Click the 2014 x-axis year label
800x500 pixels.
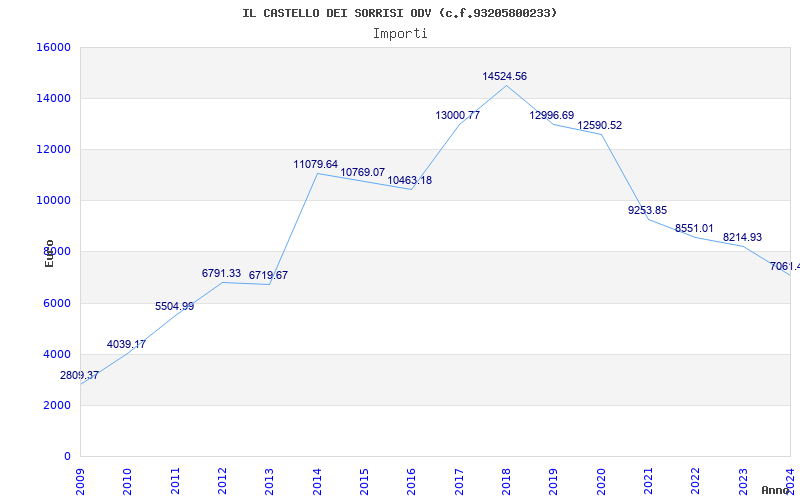317,481
